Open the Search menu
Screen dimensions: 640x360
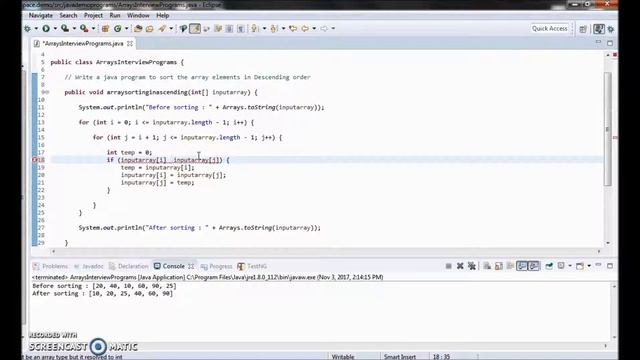pos(68,16)
